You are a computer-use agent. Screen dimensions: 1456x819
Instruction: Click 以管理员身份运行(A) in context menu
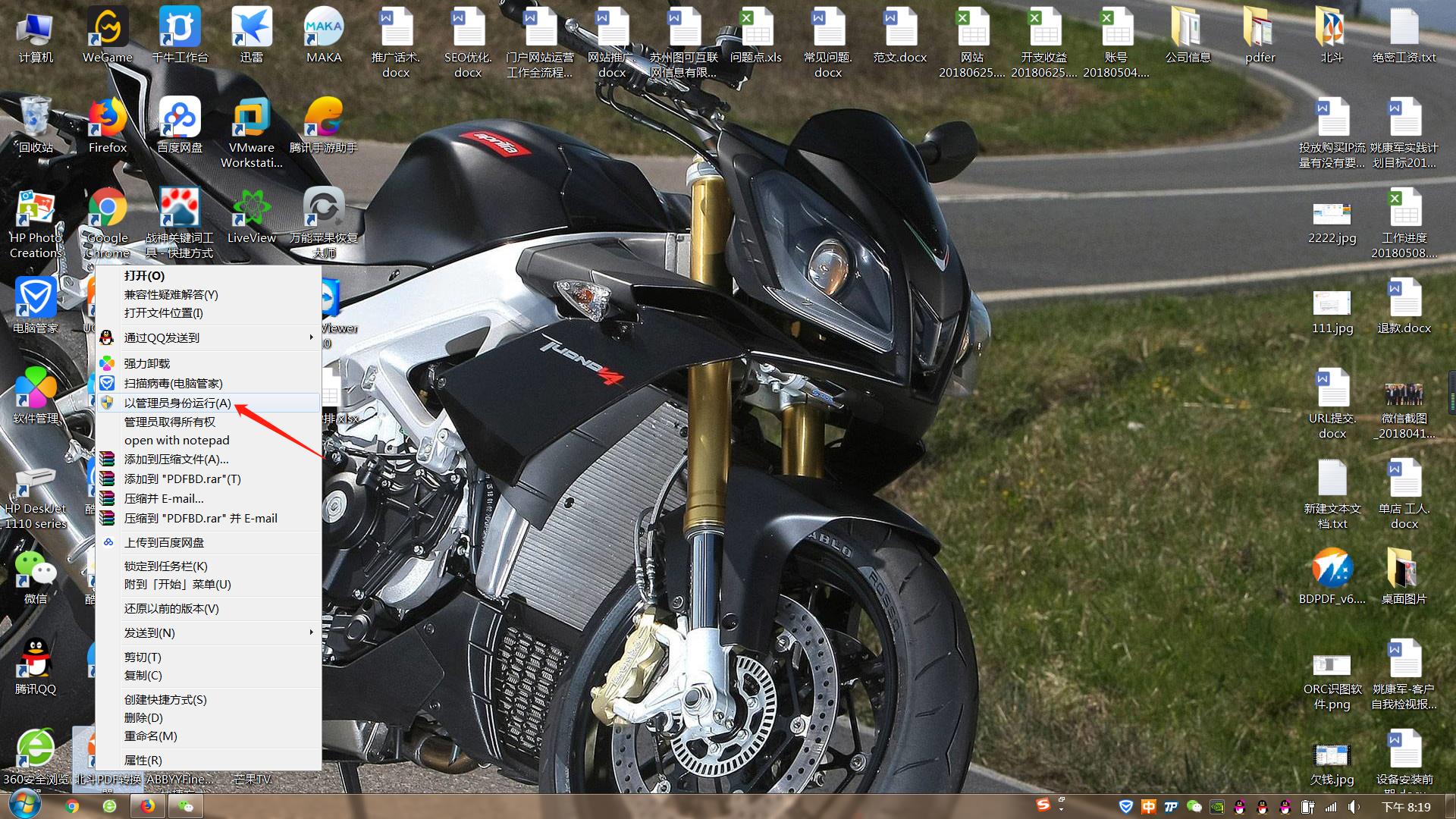tap(177, 403)
